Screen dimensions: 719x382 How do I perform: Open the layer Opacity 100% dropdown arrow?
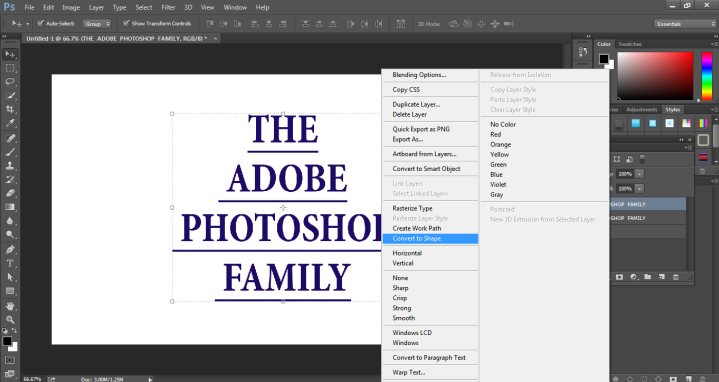(639, 174)
